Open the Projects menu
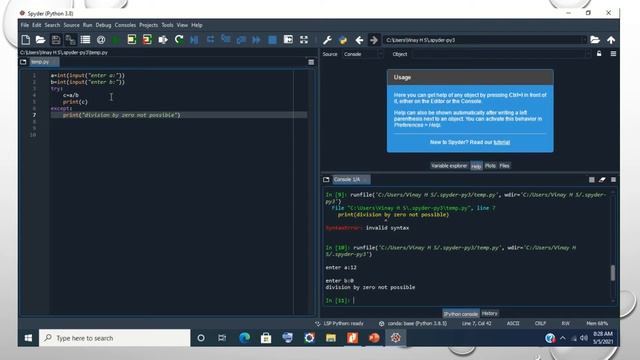The image size is (640, 360). 148,25
